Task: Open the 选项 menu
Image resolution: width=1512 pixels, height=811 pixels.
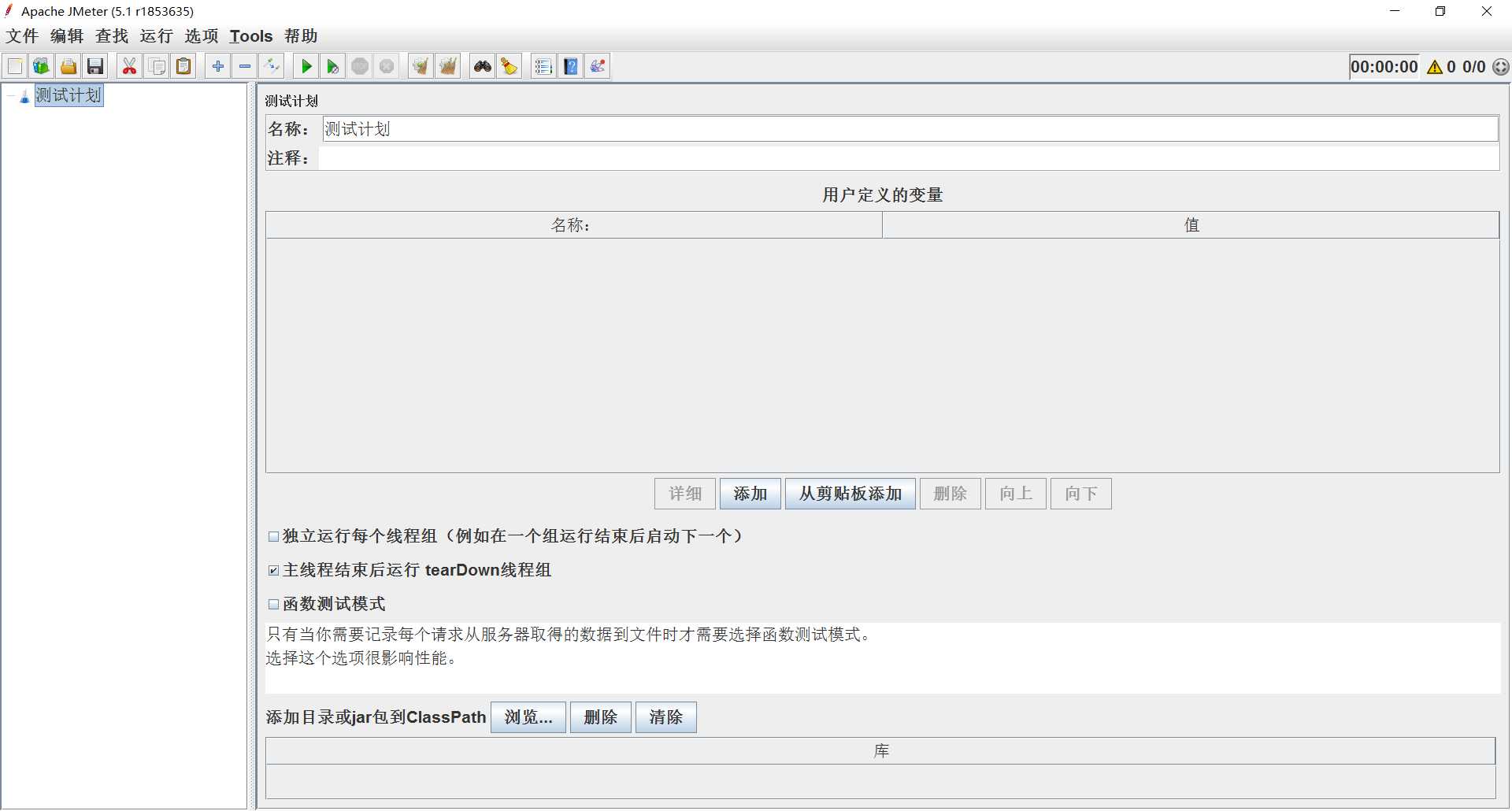Action: click(202, 36)
